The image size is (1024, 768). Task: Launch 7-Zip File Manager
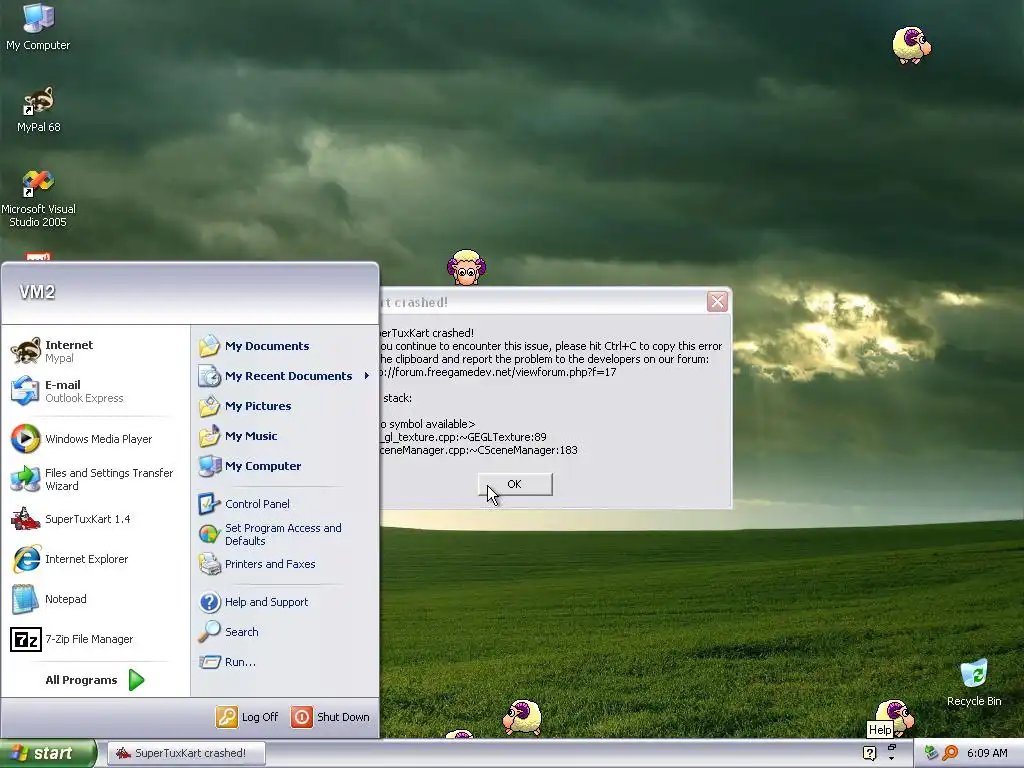[72, 639]
